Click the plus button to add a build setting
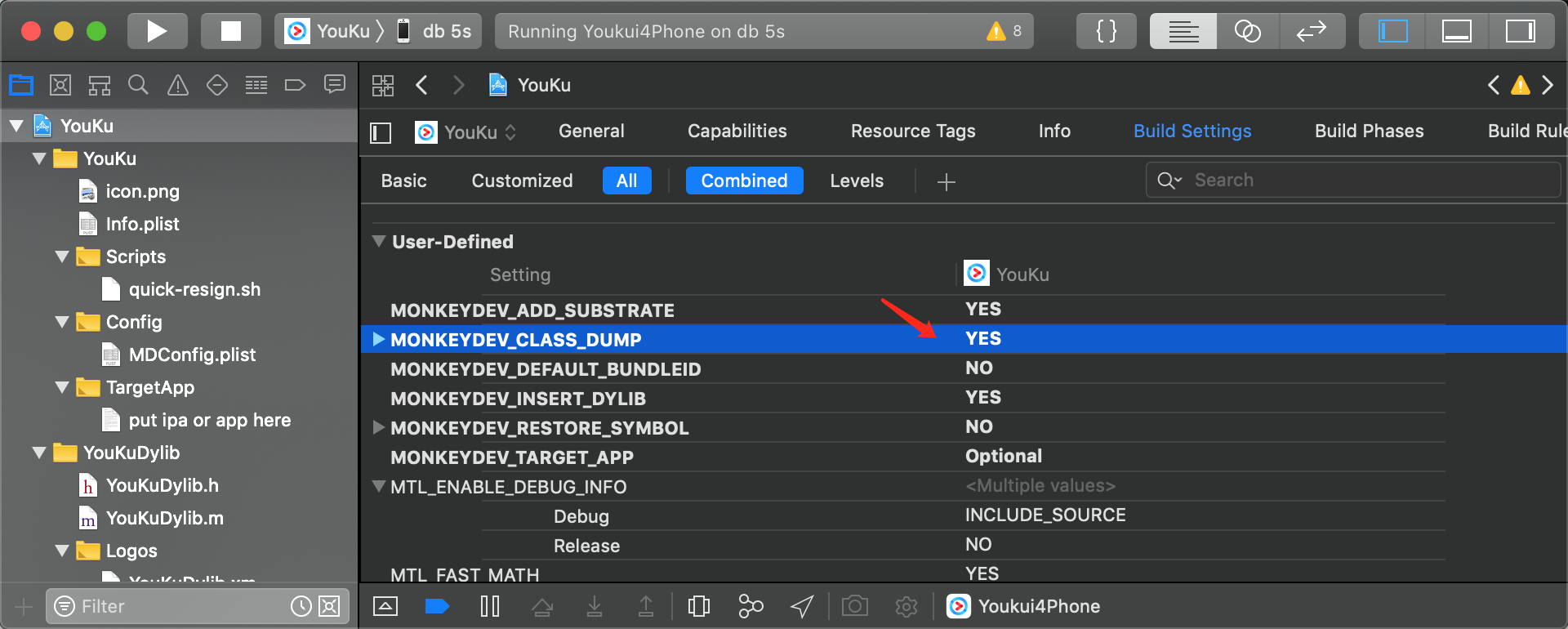The image size is (1568, 629). click(x=947, y=181)
